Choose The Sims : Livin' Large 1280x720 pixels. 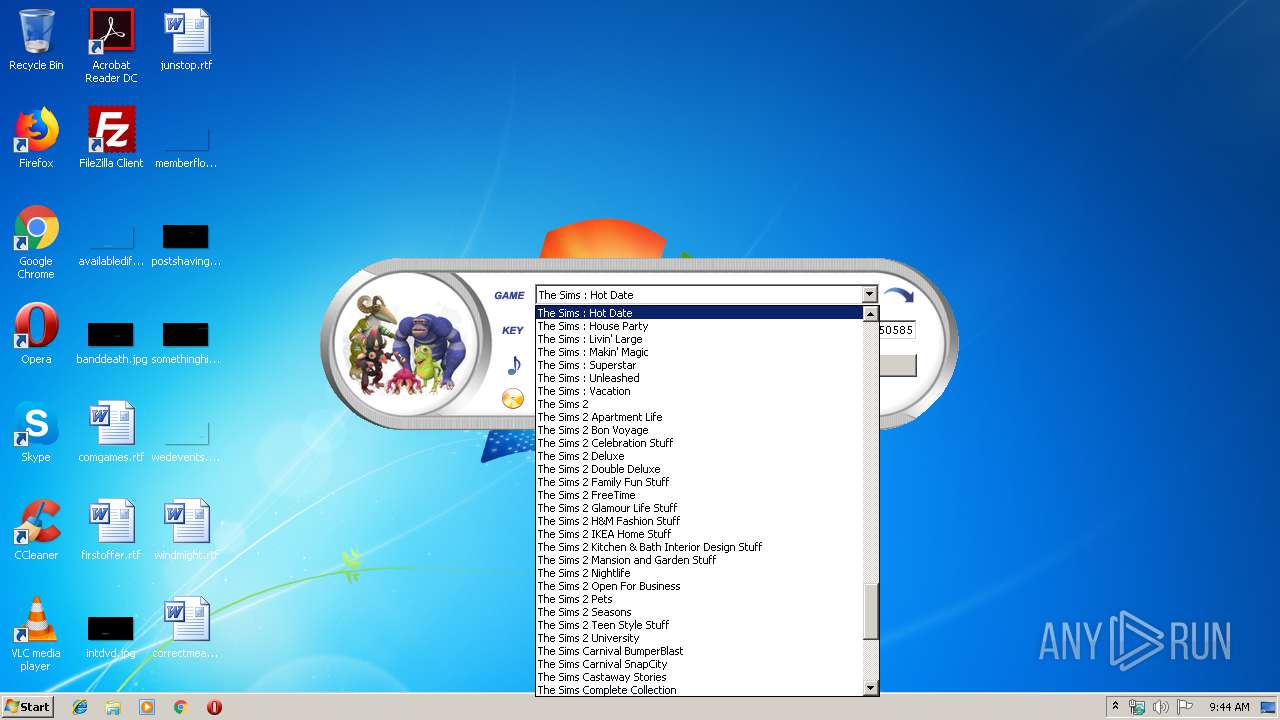click(x=699, y=339)
